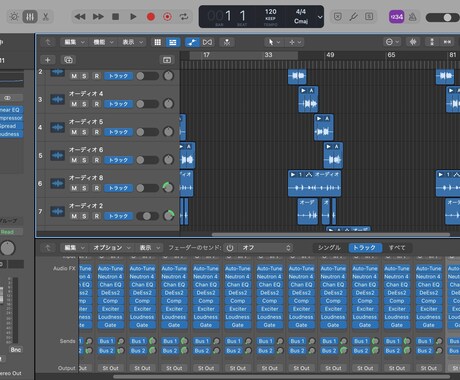Toggle Show Automation button

click(x=192, y=42)
